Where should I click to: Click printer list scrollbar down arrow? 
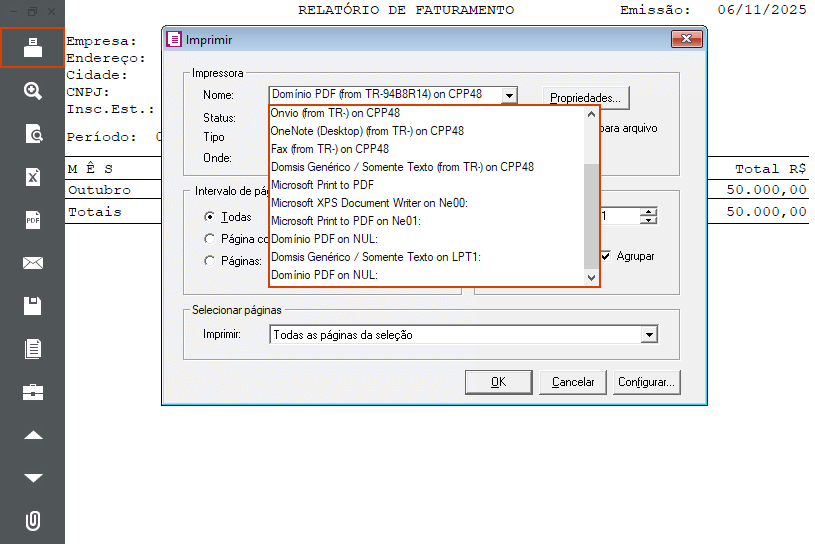pyautogui.click(x=590, y=277)
